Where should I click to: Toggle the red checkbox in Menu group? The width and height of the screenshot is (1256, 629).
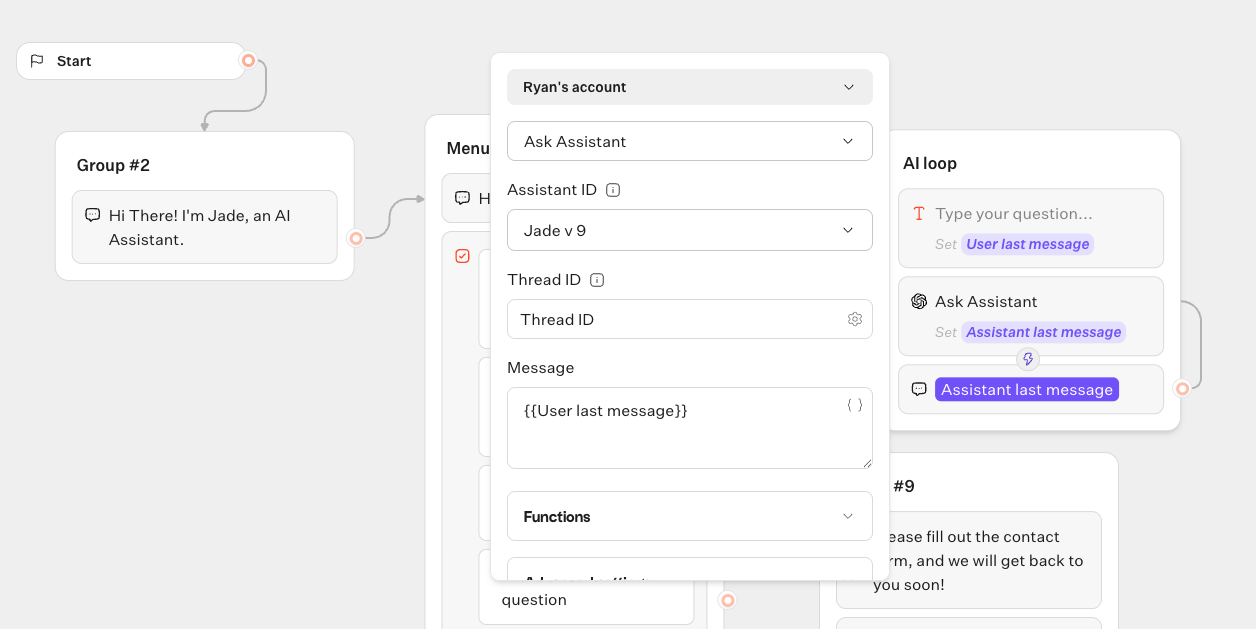pos(462,256)
